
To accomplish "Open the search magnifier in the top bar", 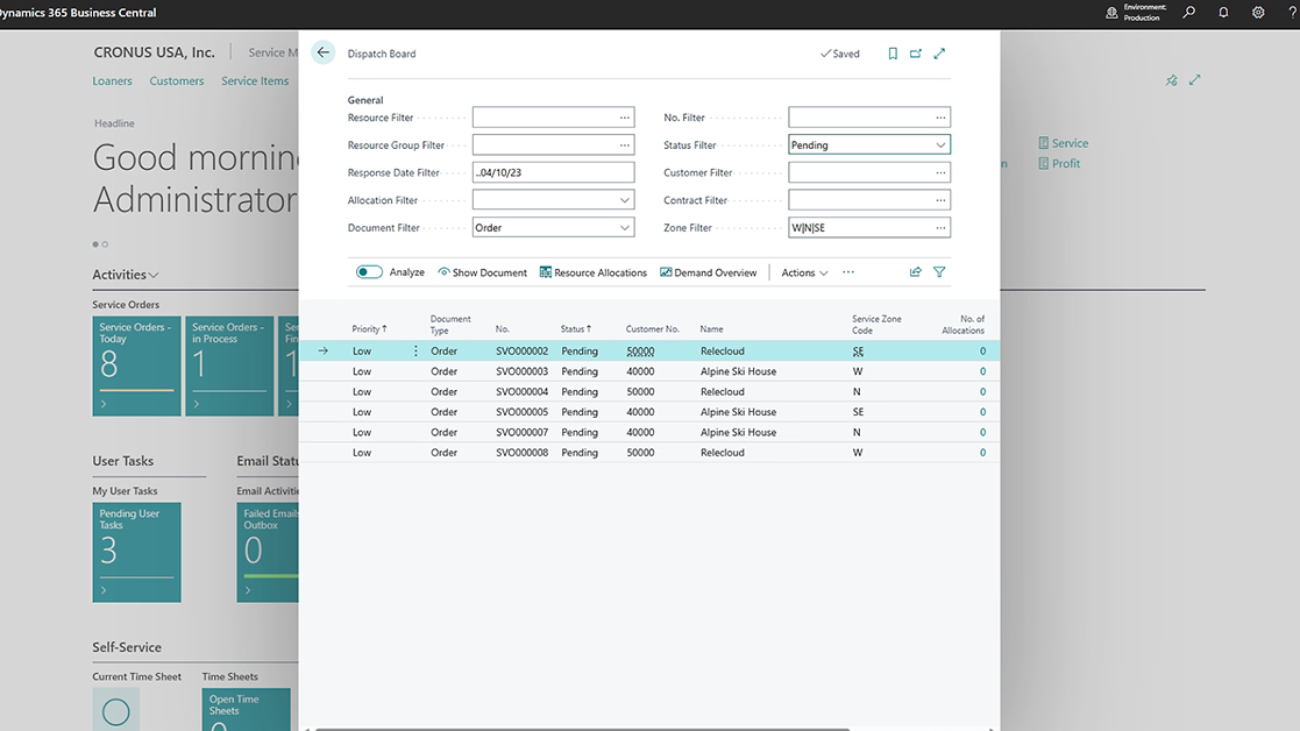I will 1189,13.
